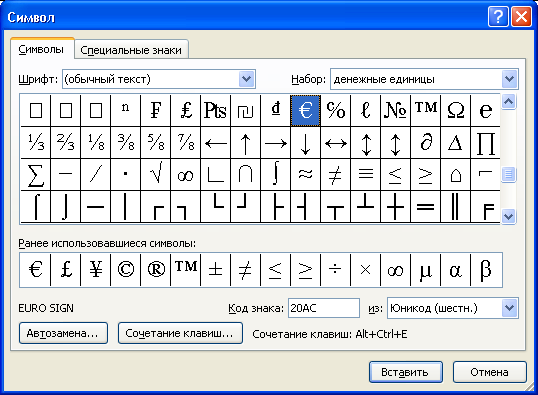Select the script small ℓ symbol

pyautogui.click(x=365, y=111)
